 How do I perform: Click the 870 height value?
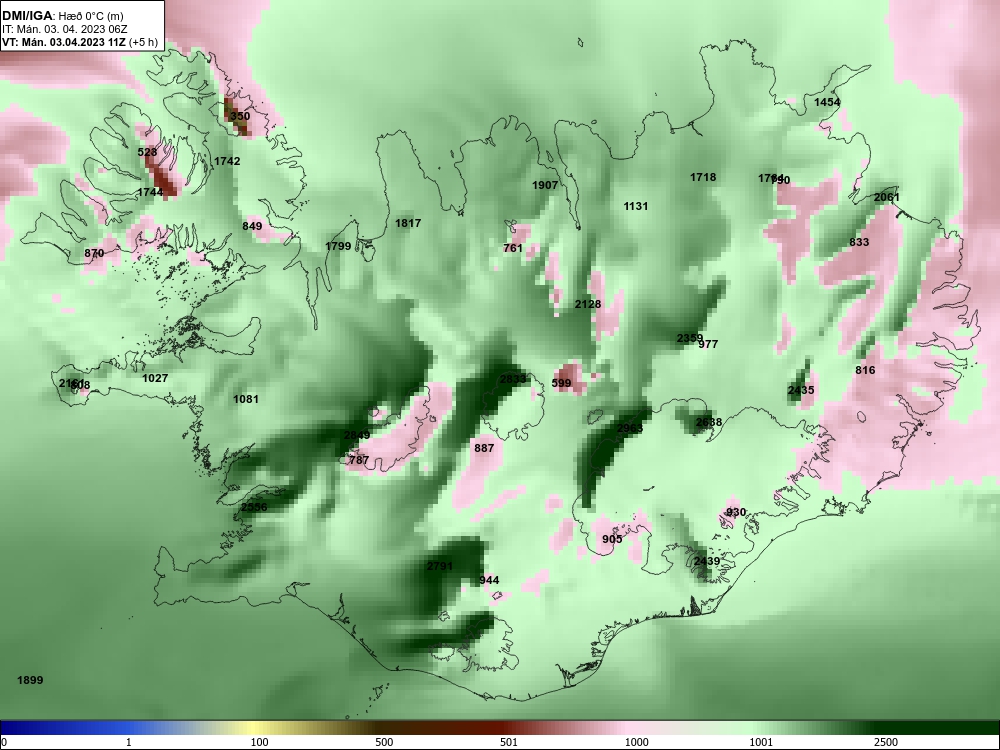[94, 253]
